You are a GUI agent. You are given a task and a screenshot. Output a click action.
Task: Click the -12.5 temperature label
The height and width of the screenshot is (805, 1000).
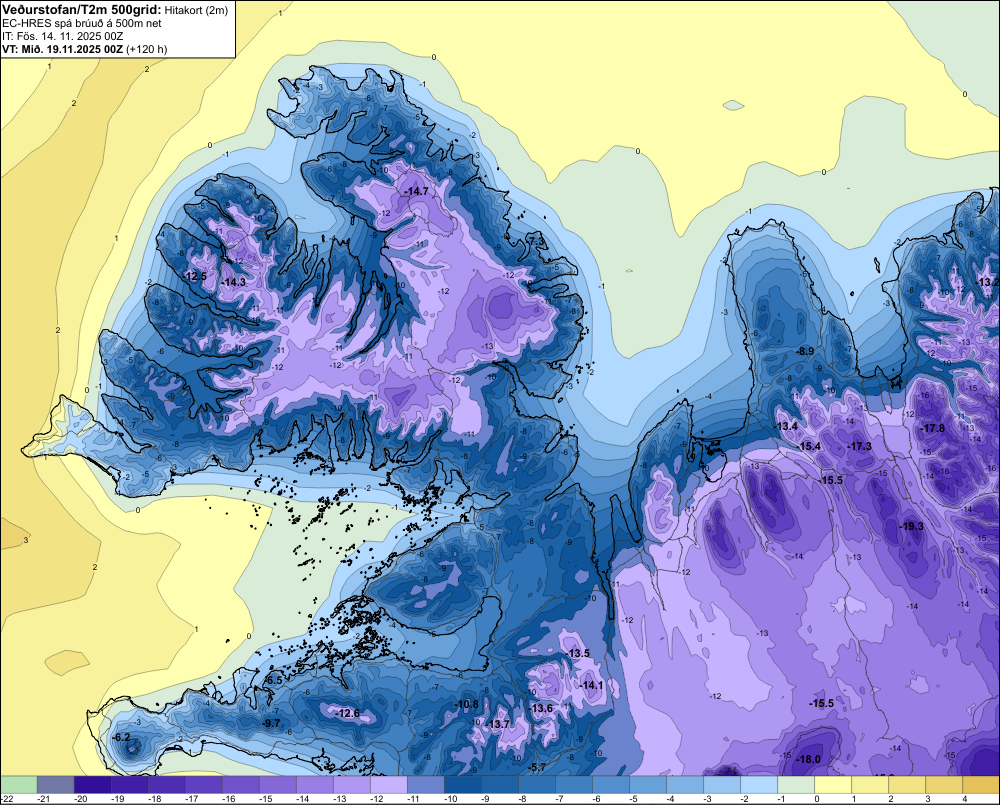click(x=195, y=276)
